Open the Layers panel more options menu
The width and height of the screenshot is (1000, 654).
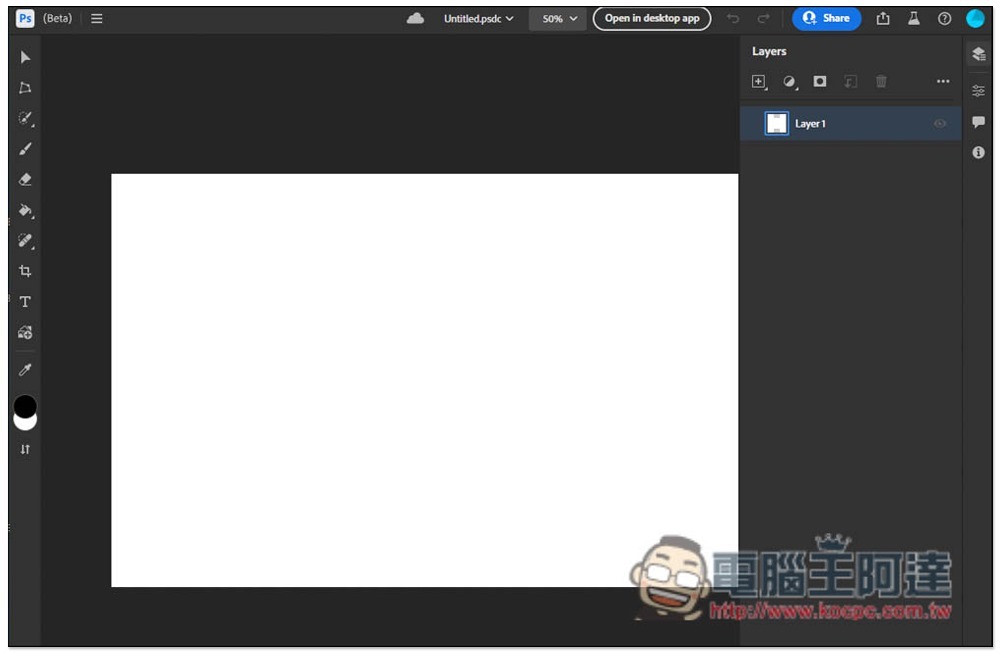pos(943,81)
